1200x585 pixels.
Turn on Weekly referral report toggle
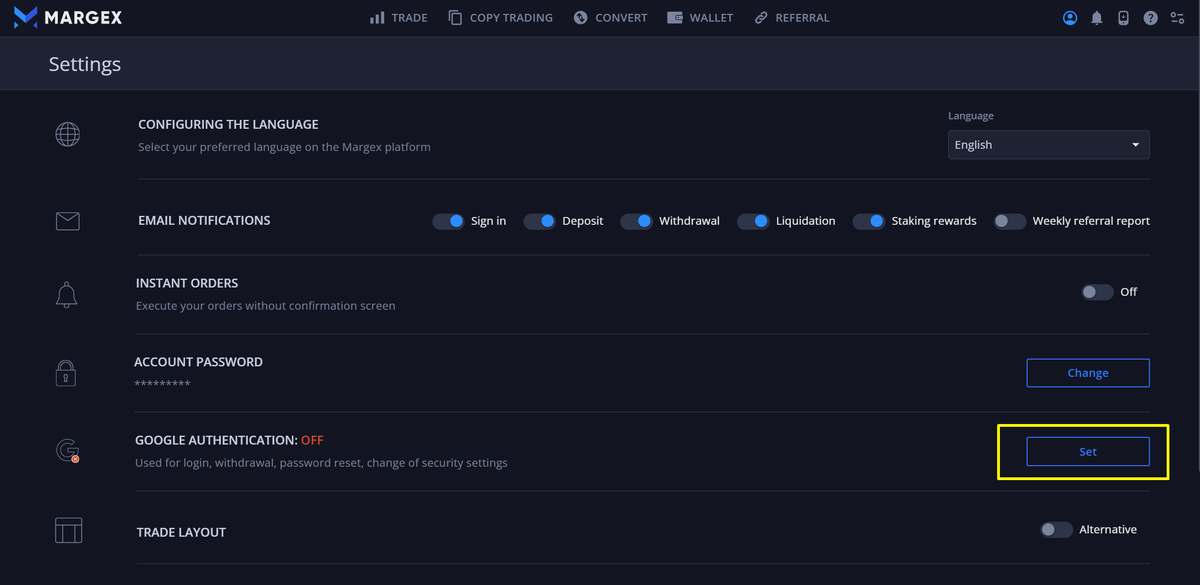[x=1009, y=221]
